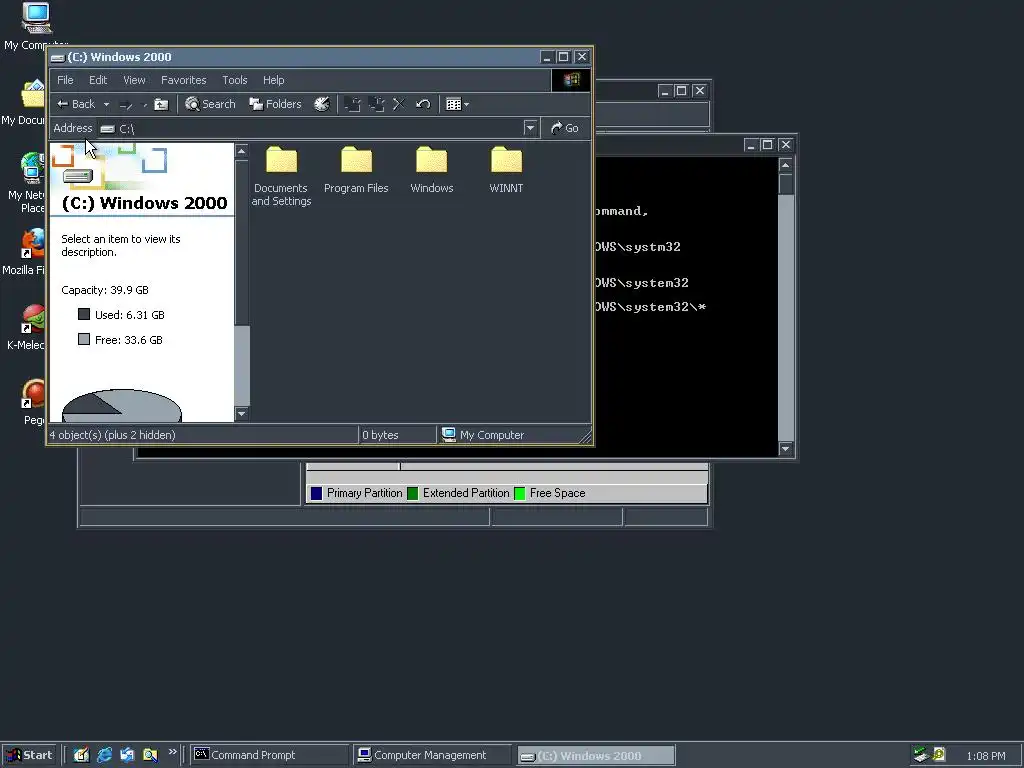The height and width of the screenshot is (768, 1024).
Task: Open the History toolbar icon
Action: click(x=321, y=104)
